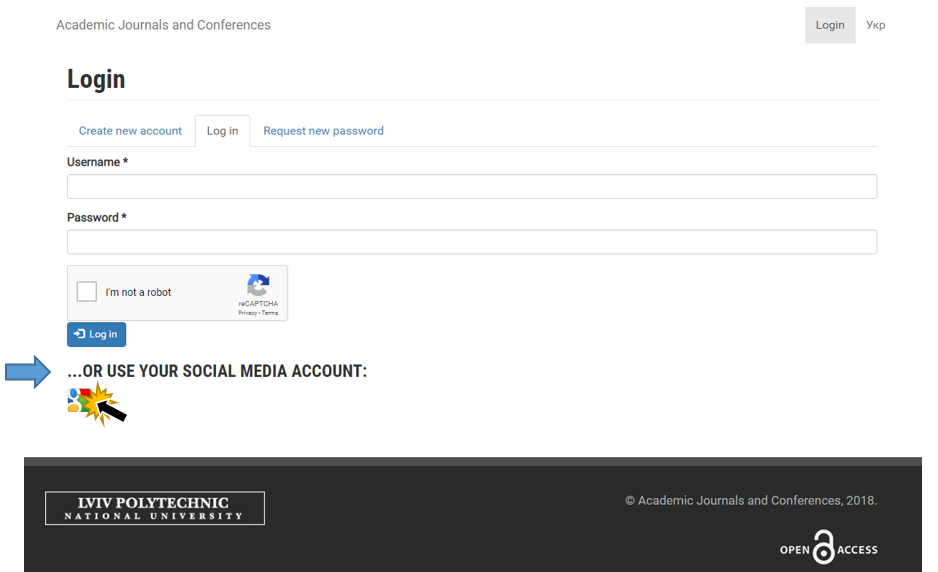
Task: Switch language to Укр
Action: (875, 25)
